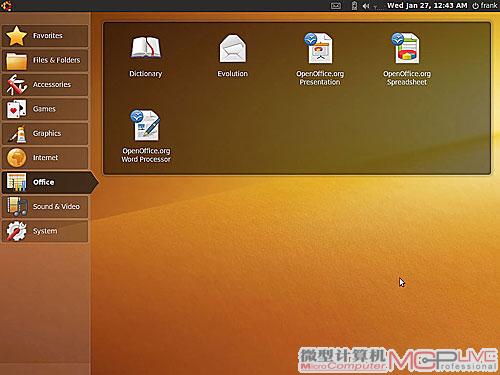Click the Office category icon
Image resolution: width=500 pixels, height=375 pixels.
coord(17,182)
